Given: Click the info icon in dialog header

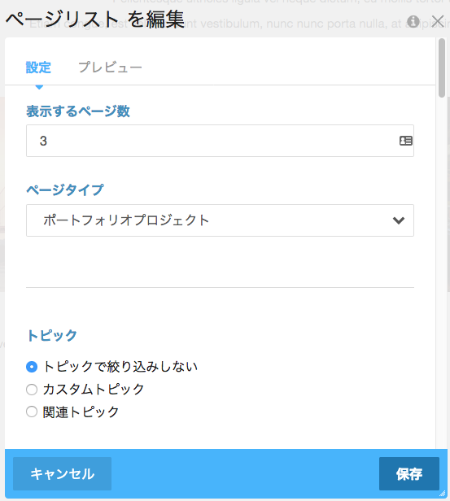Looking at the screenshot, I should 413,22.
